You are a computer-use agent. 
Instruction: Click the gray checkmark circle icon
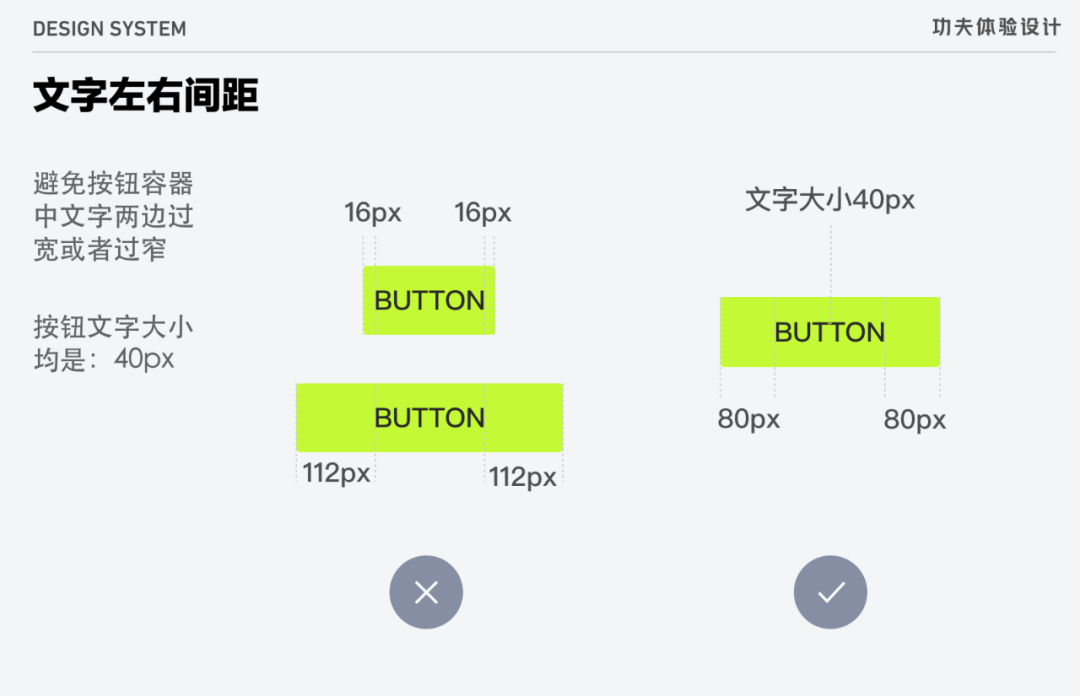(830, 592)
